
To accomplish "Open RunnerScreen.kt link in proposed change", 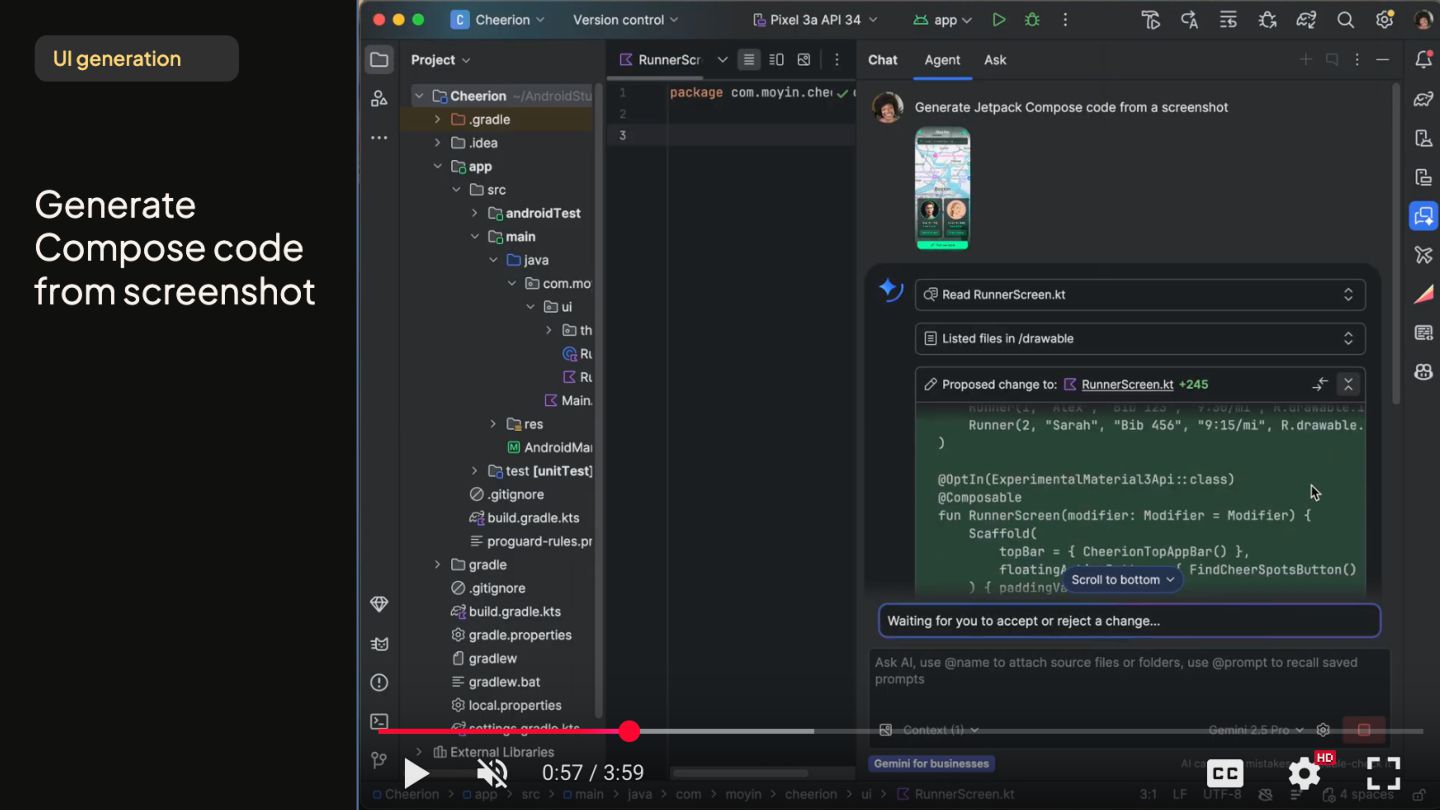I will click(x=1127, y=384).
